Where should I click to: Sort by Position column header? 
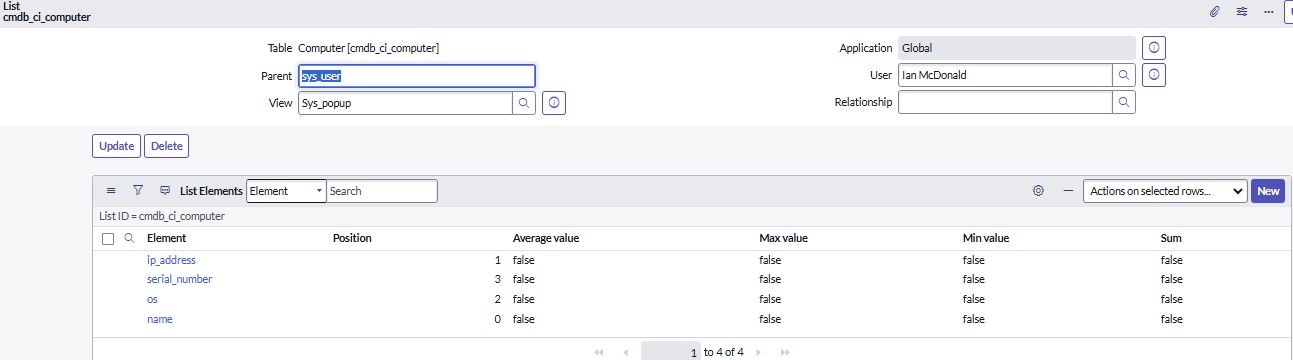click(x=352, y=238)
